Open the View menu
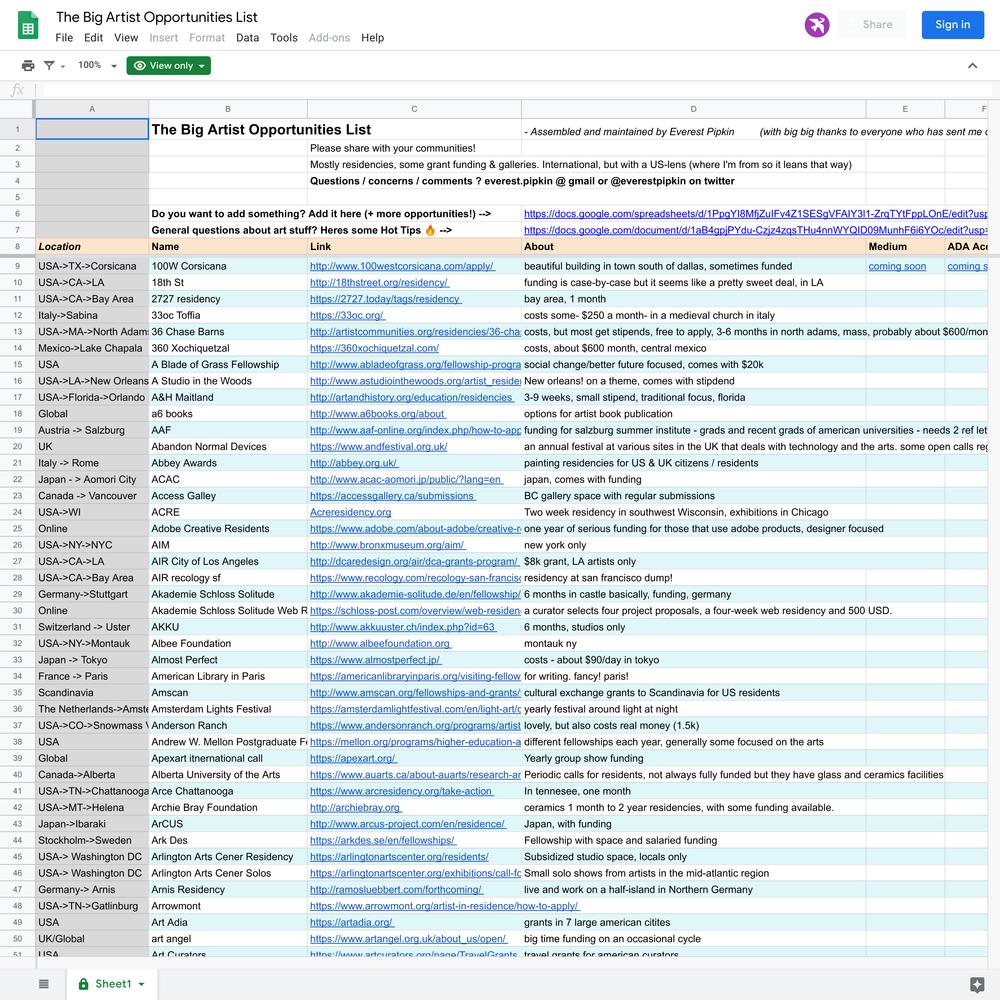Image resolution: width=1000 pixels, height=1000 pixels. 126,38
